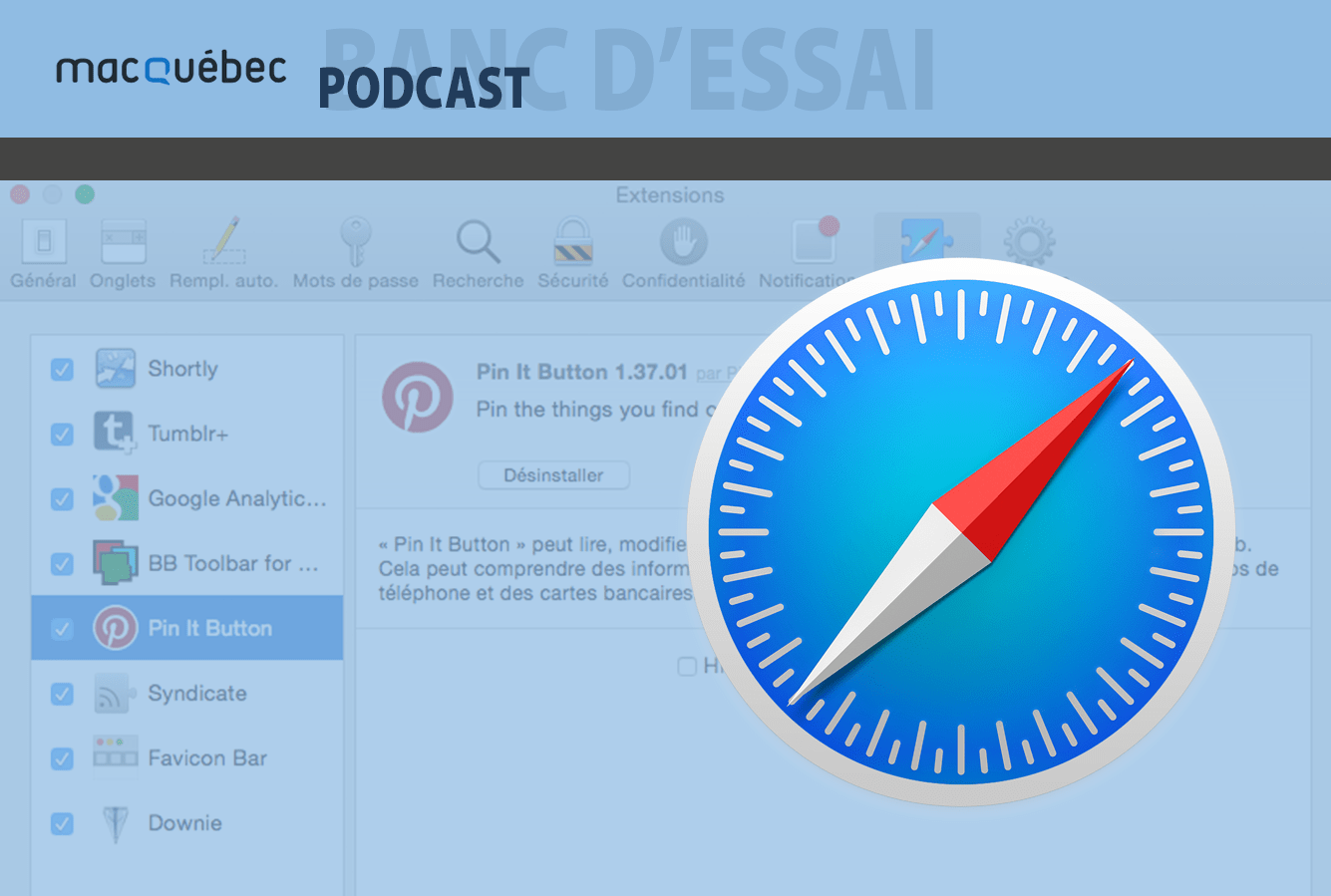Toggle the Pin It Button checkbox

(62, 629)
